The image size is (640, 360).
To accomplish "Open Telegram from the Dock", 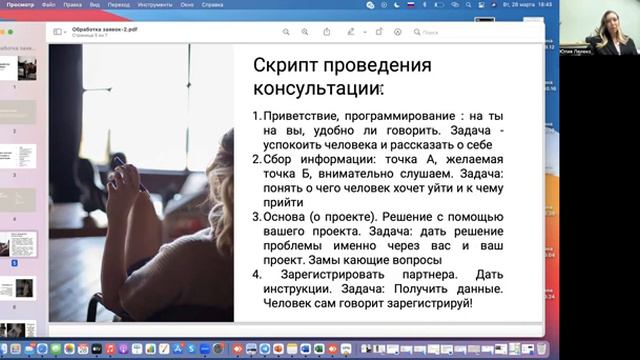I will [264, 349].
